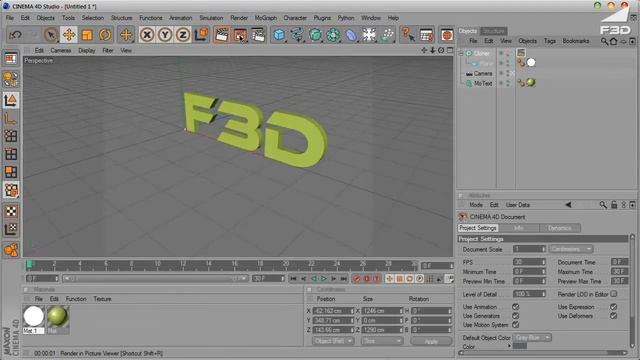
Task: Click the Level of Detail field
Action: click(x=529, y=294)
